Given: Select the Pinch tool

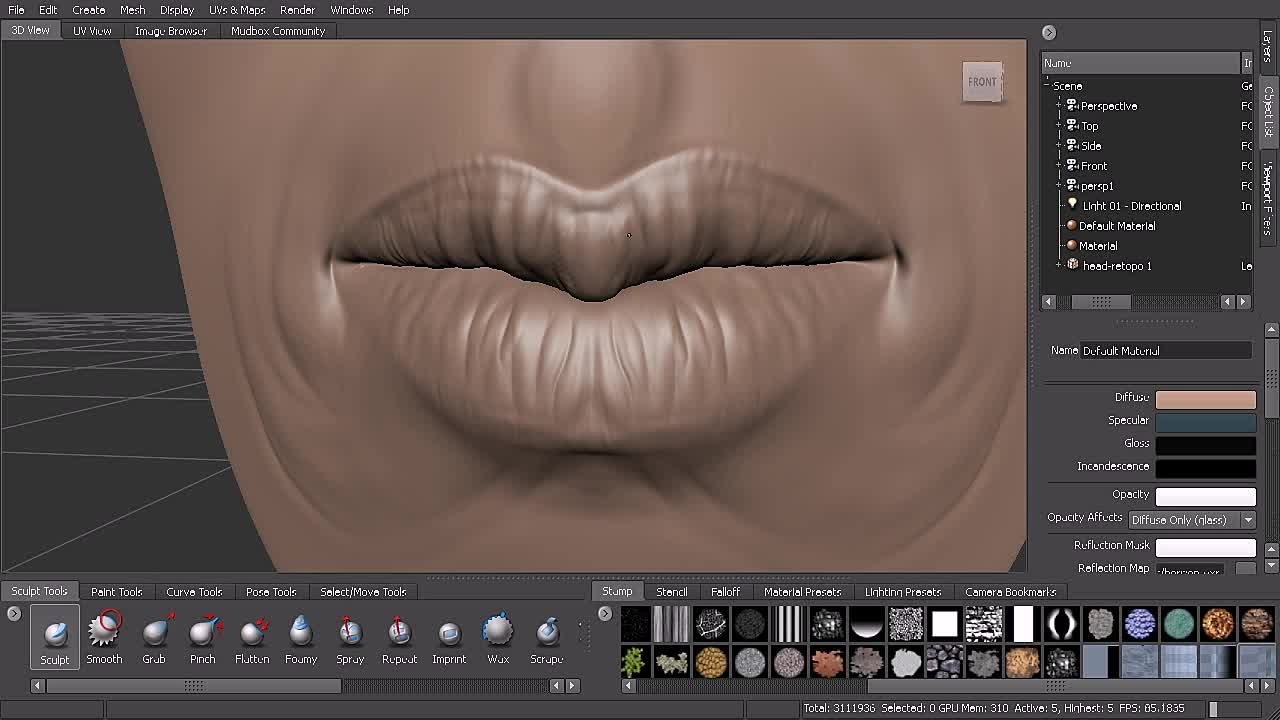Looking at the screenshot, I should [x=202, y=637].
